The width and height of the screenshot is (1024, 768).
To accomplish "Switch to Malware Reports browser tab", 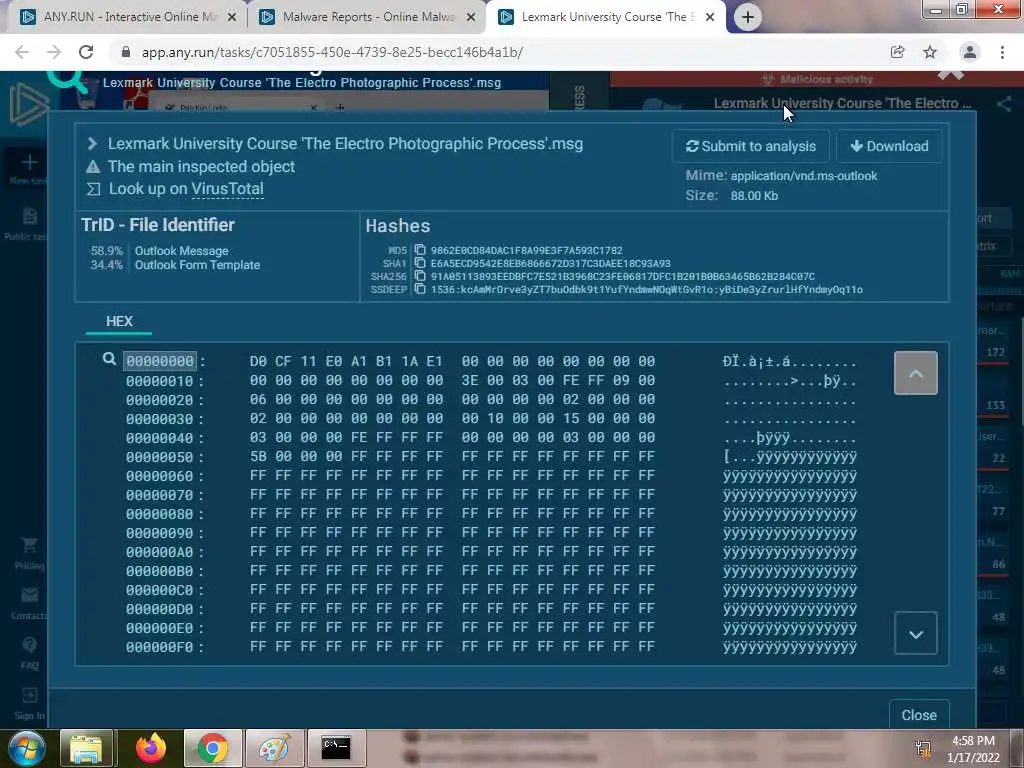I will pyautogui.click(x=368, y=17).
